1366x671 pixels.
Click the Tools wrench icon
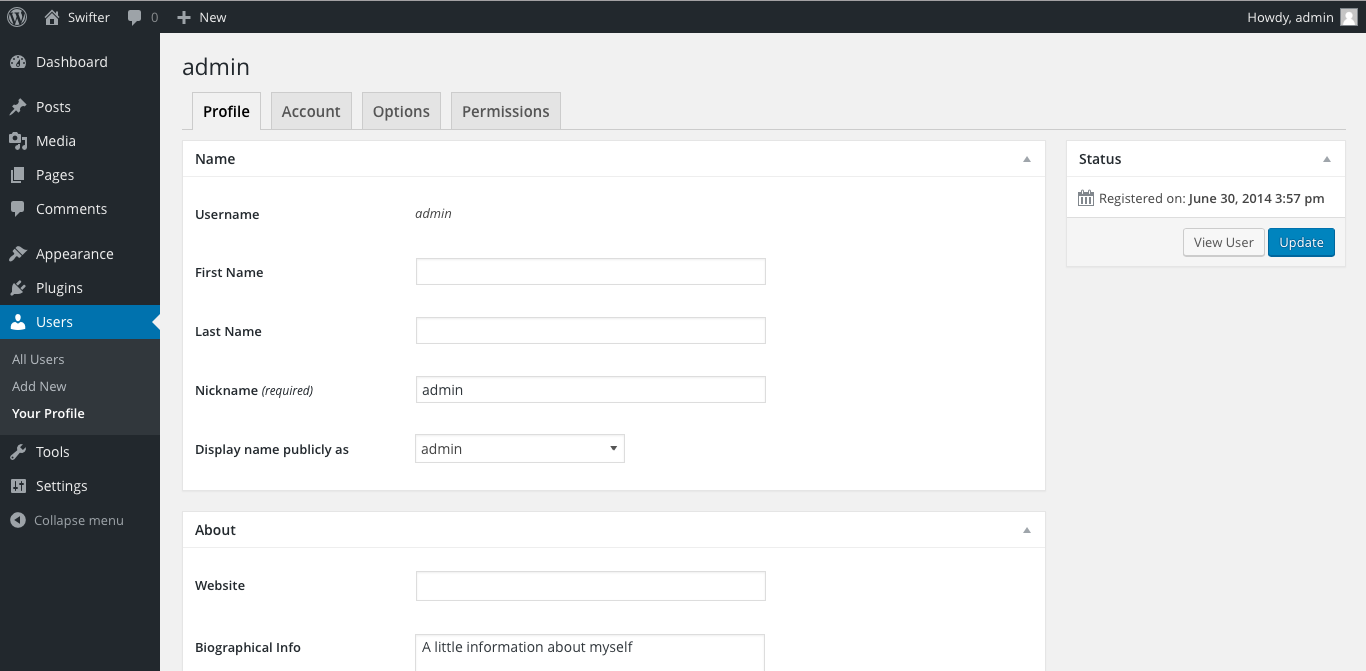tap(18, 452)
